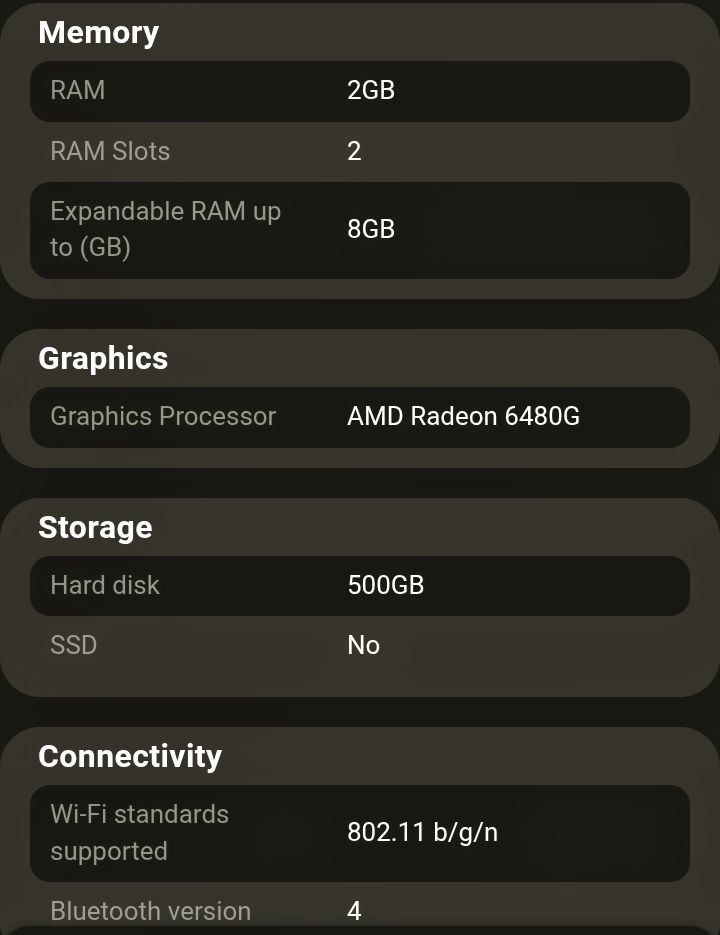Select the Memory section heading
This screenshot has width=720, height=935.
coord(98,33)
